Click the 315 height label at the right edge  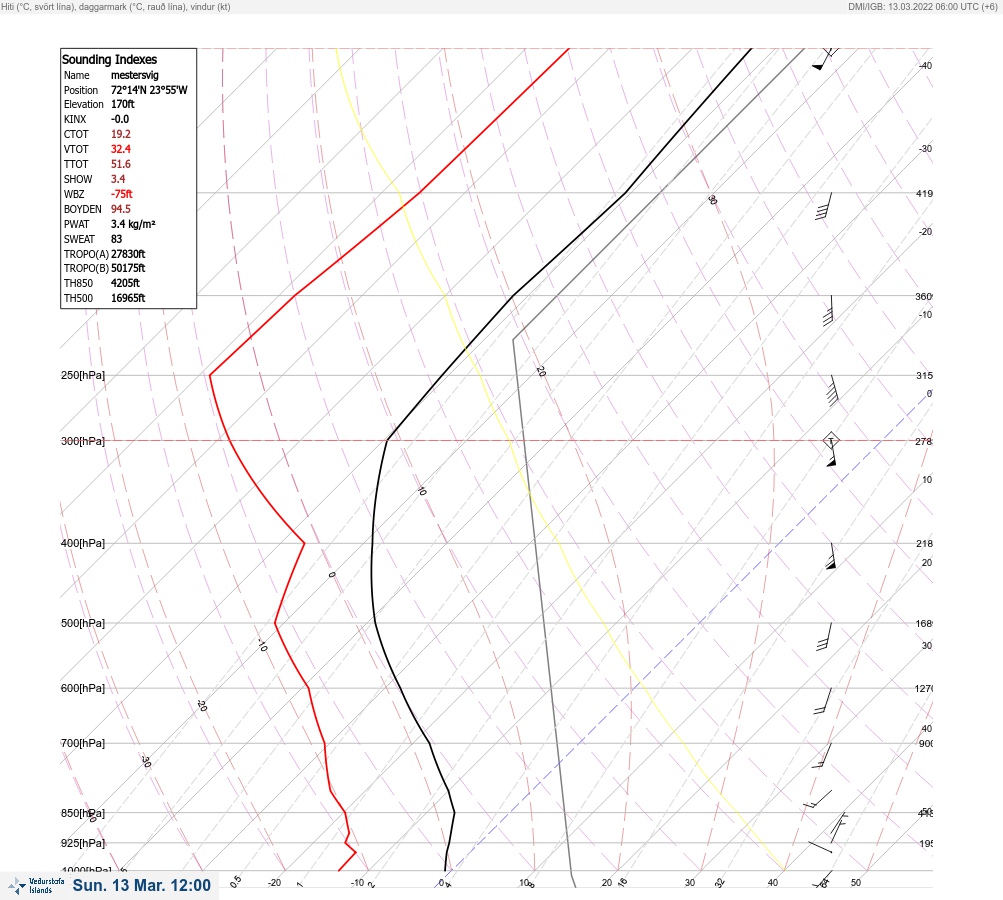(924, 375)
